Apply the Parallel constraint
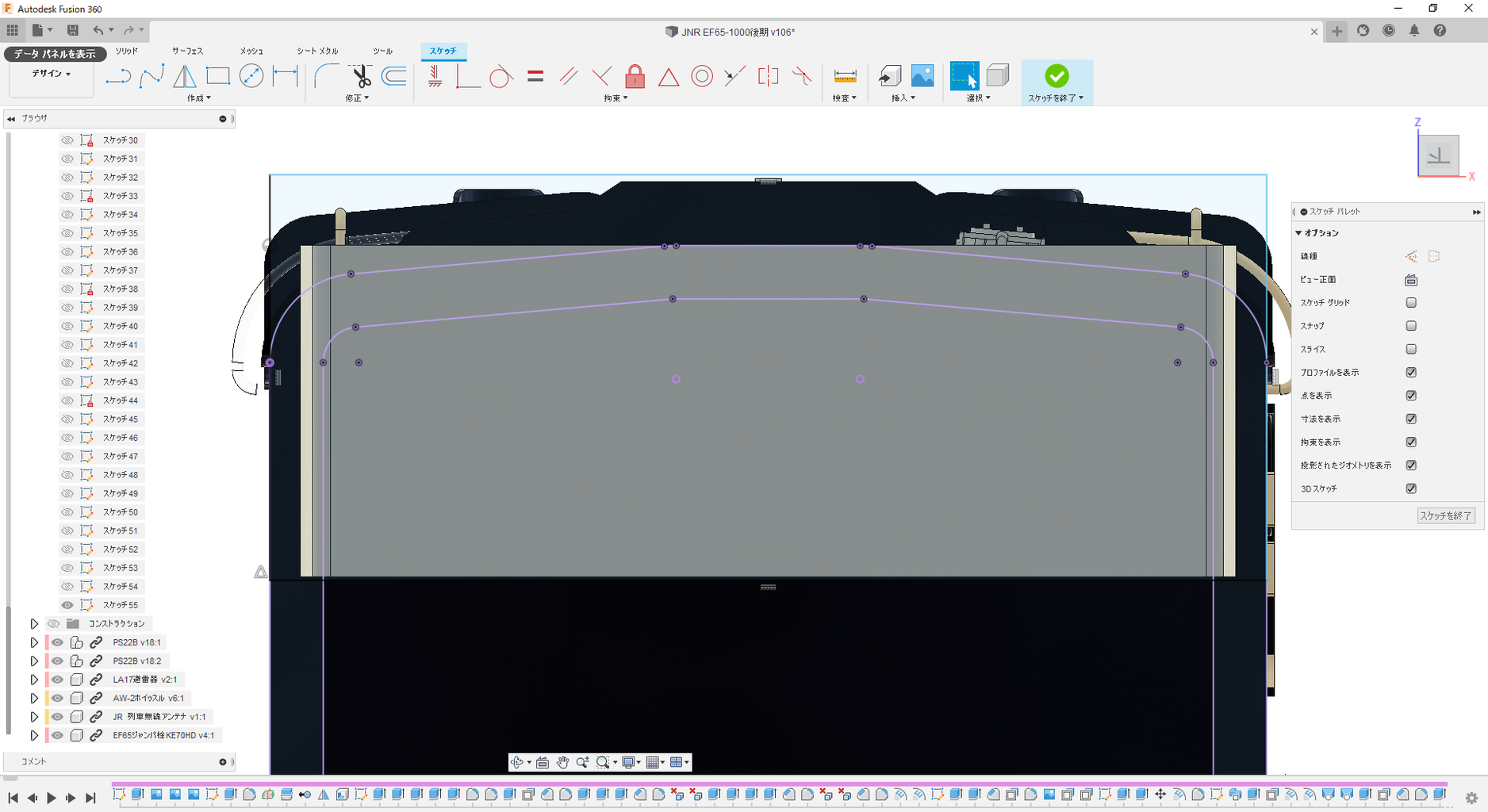 pyautogui.click(x=569, y=76)
